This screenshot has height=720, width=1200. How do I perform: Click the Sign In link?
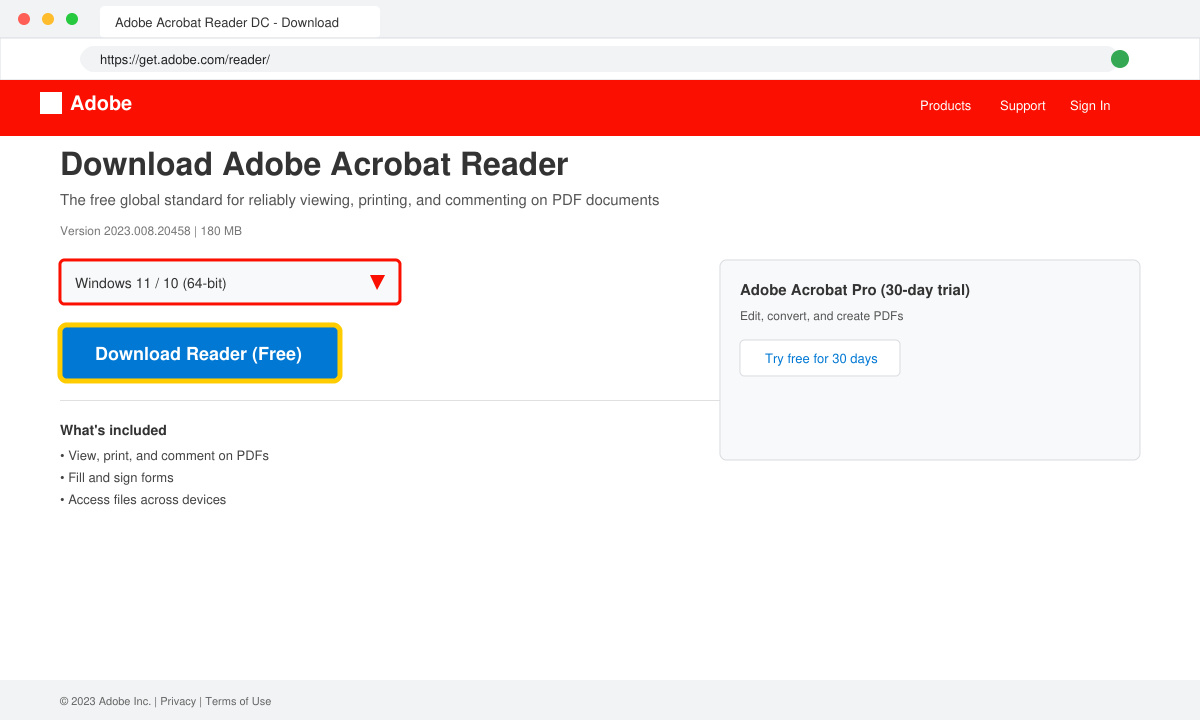(1090, 105)
